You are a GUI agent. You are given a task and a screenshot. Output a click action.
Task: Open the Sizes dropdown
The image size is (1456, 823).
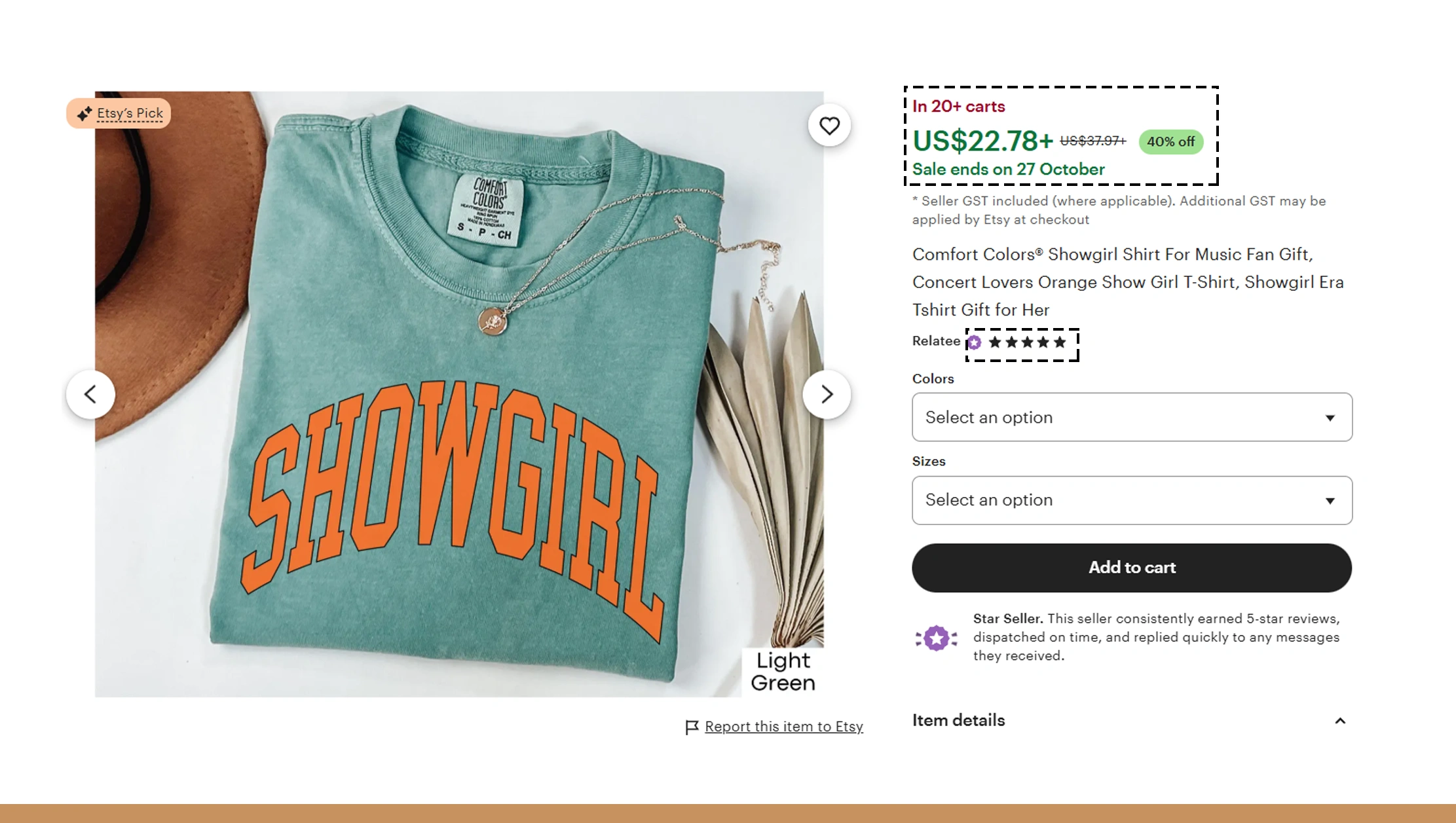pos(1132,500)
